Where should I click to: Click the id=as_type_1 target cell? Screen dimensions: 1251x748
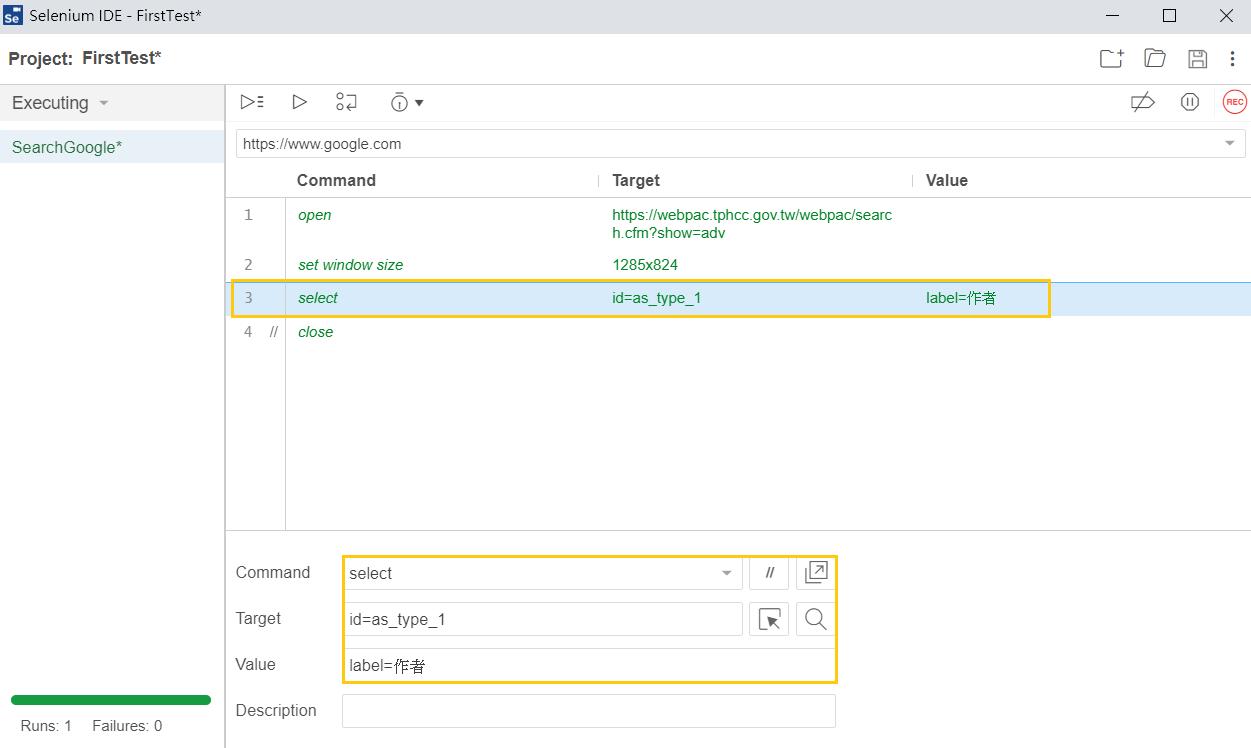pyautogui.click(x=657, y=298)
